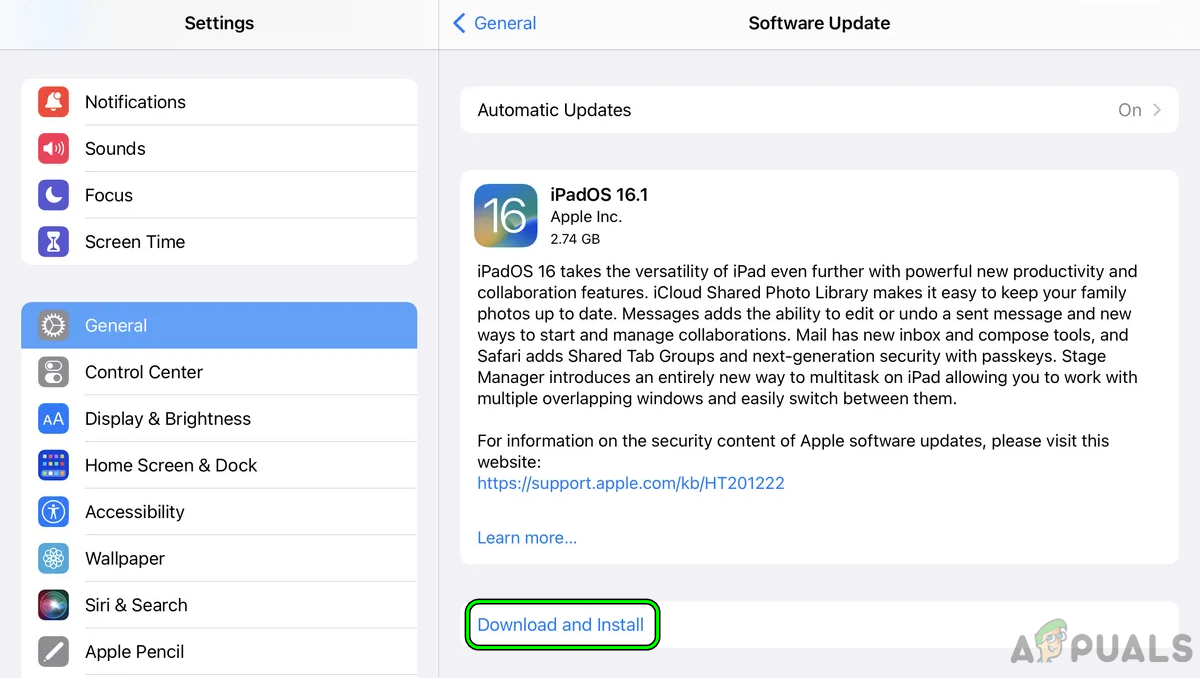Viewport: 1200px width, 678px height.
Task: Select the Wallpaper settings entry
Action: [x=124, y=558]
